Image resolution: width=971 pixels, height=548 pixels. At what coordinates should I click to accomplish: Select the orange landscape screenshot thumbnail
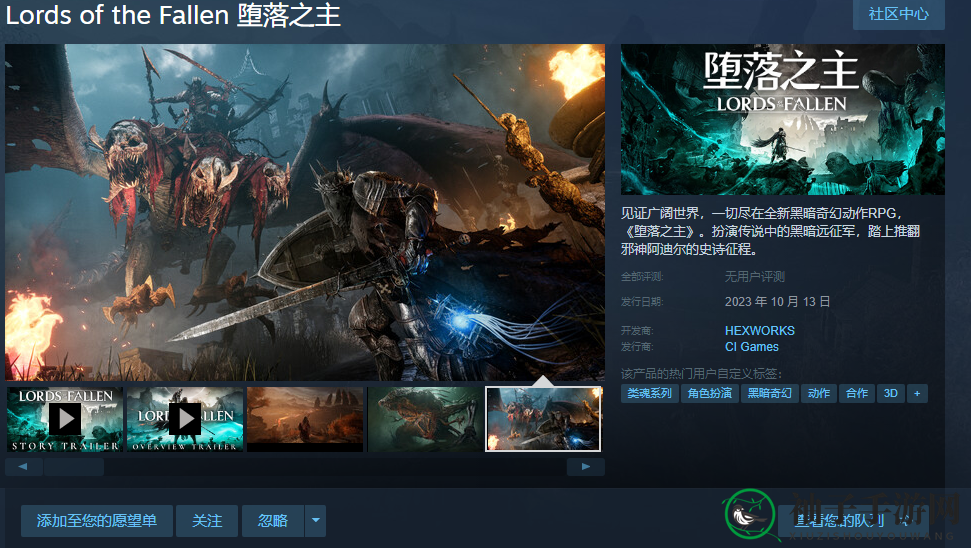(x=305, y=419)
